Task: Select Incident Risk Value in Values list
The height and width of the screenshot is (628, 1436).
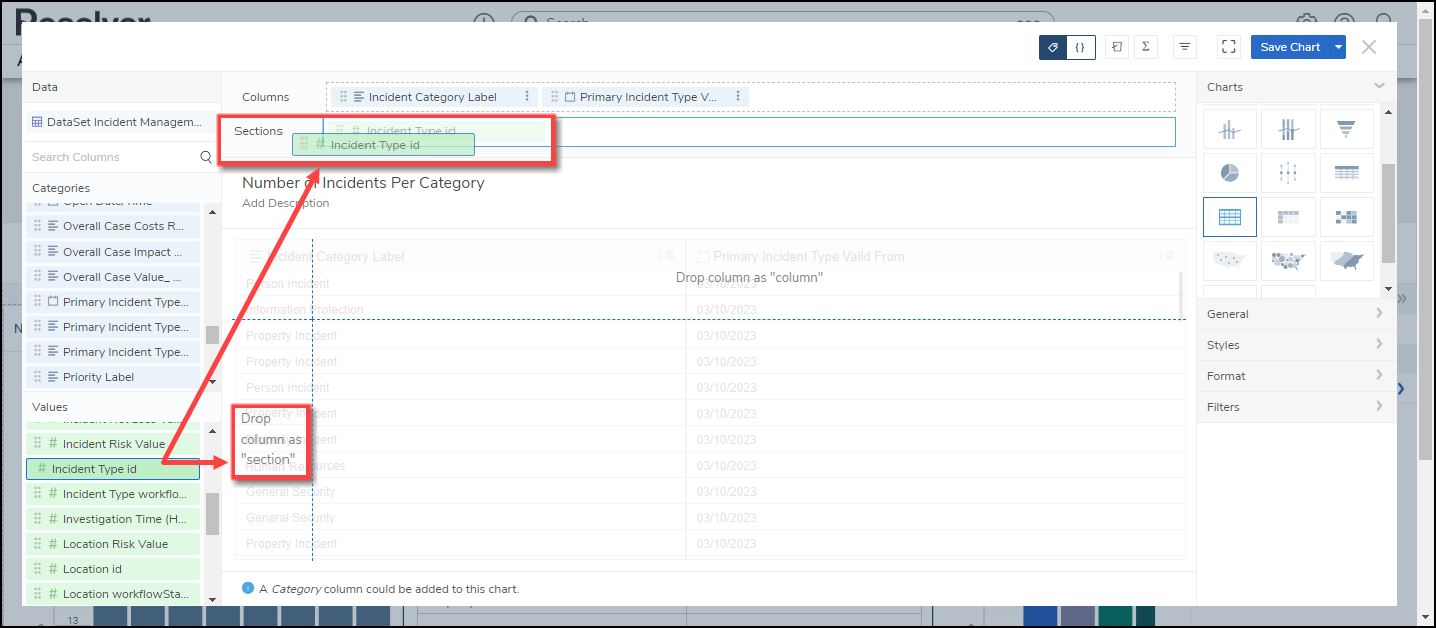Action: pyautogui.click(x=113, y=444)
